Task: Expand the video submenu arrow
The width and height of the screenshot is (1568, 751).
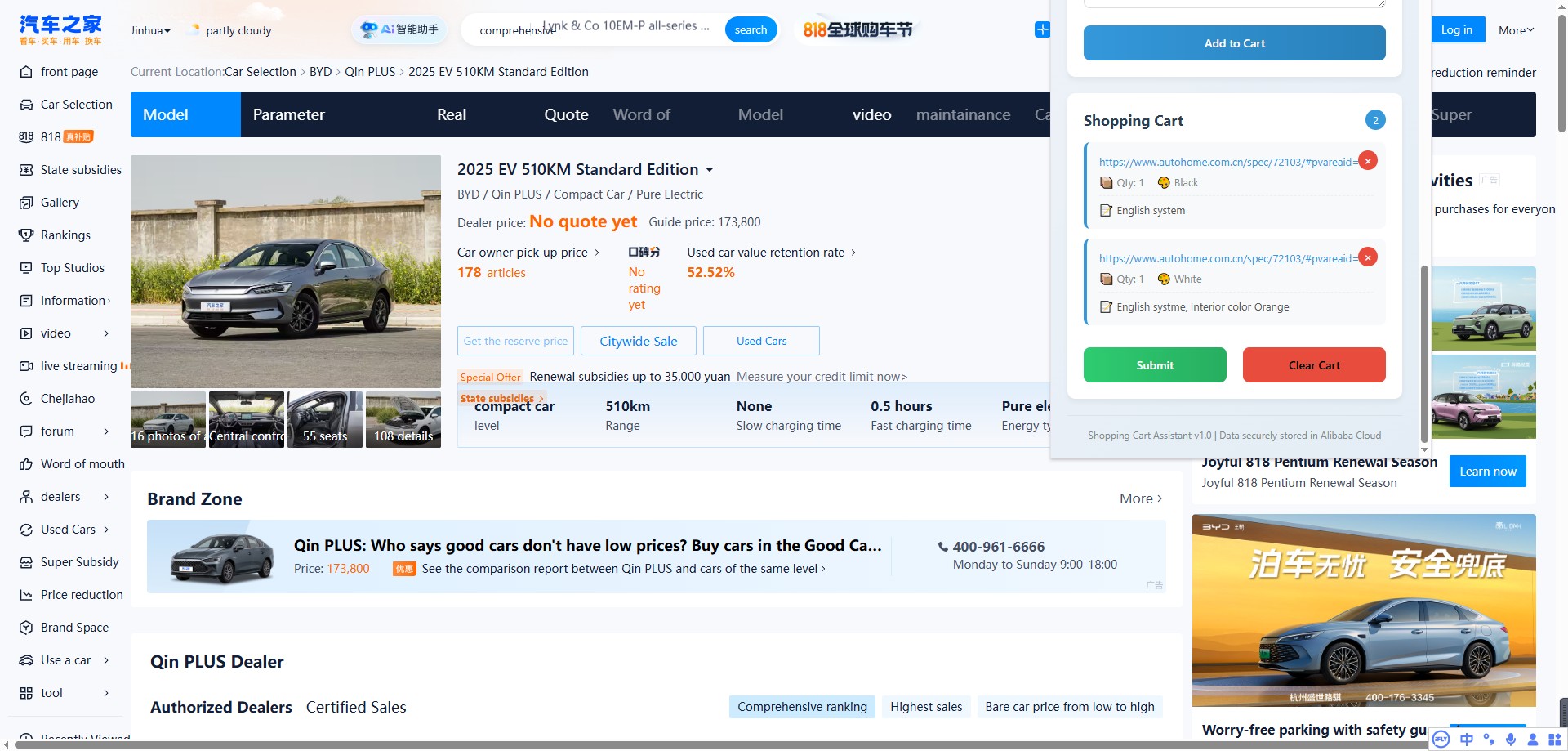Action: [106, 333]
